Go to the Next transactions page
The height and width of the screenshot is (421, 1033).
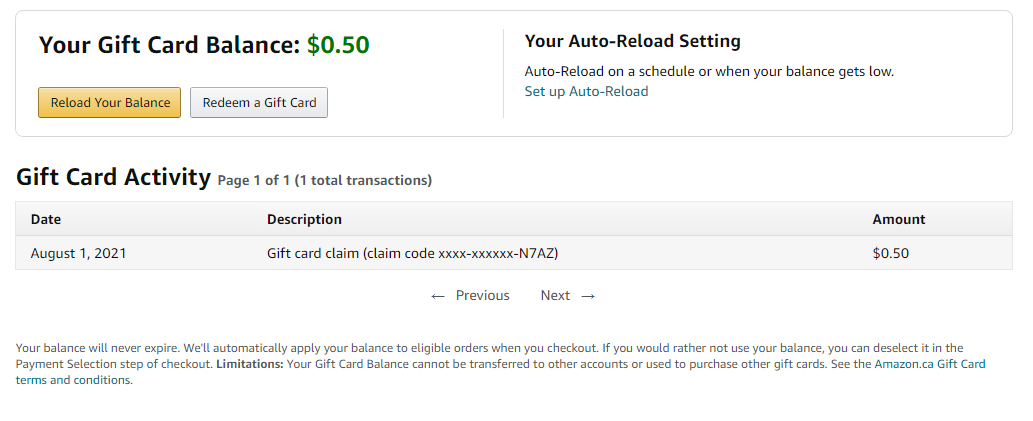(x=555, y=295)
